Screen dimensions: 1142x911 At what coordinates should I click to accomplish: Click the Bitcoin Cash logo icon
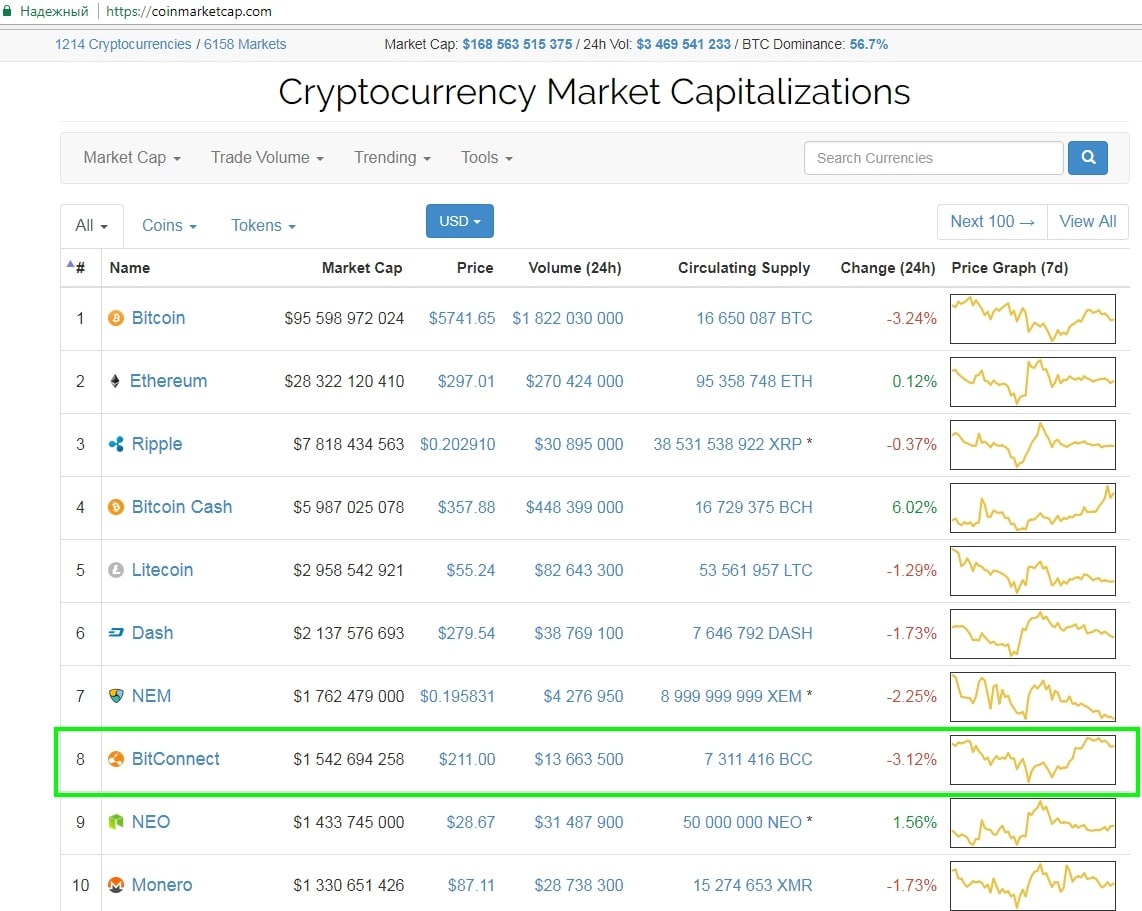click(116, 507)
